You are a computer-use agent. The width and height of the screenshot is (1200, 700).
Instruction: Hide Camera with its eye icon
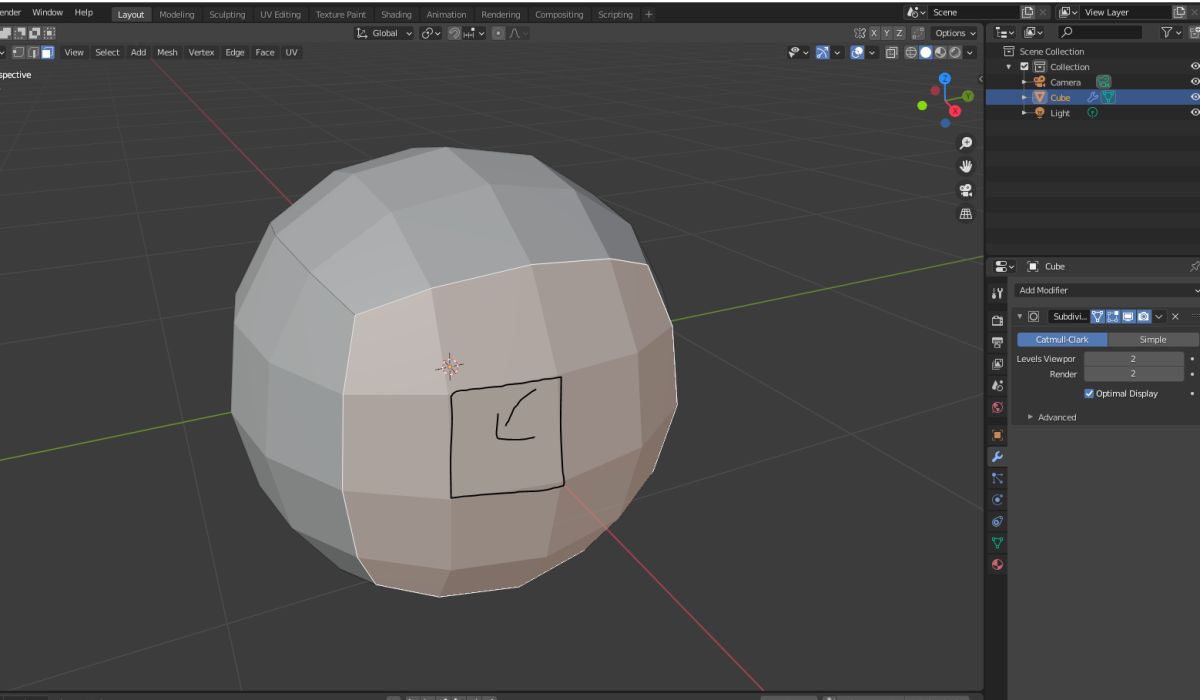(1194, 82)
